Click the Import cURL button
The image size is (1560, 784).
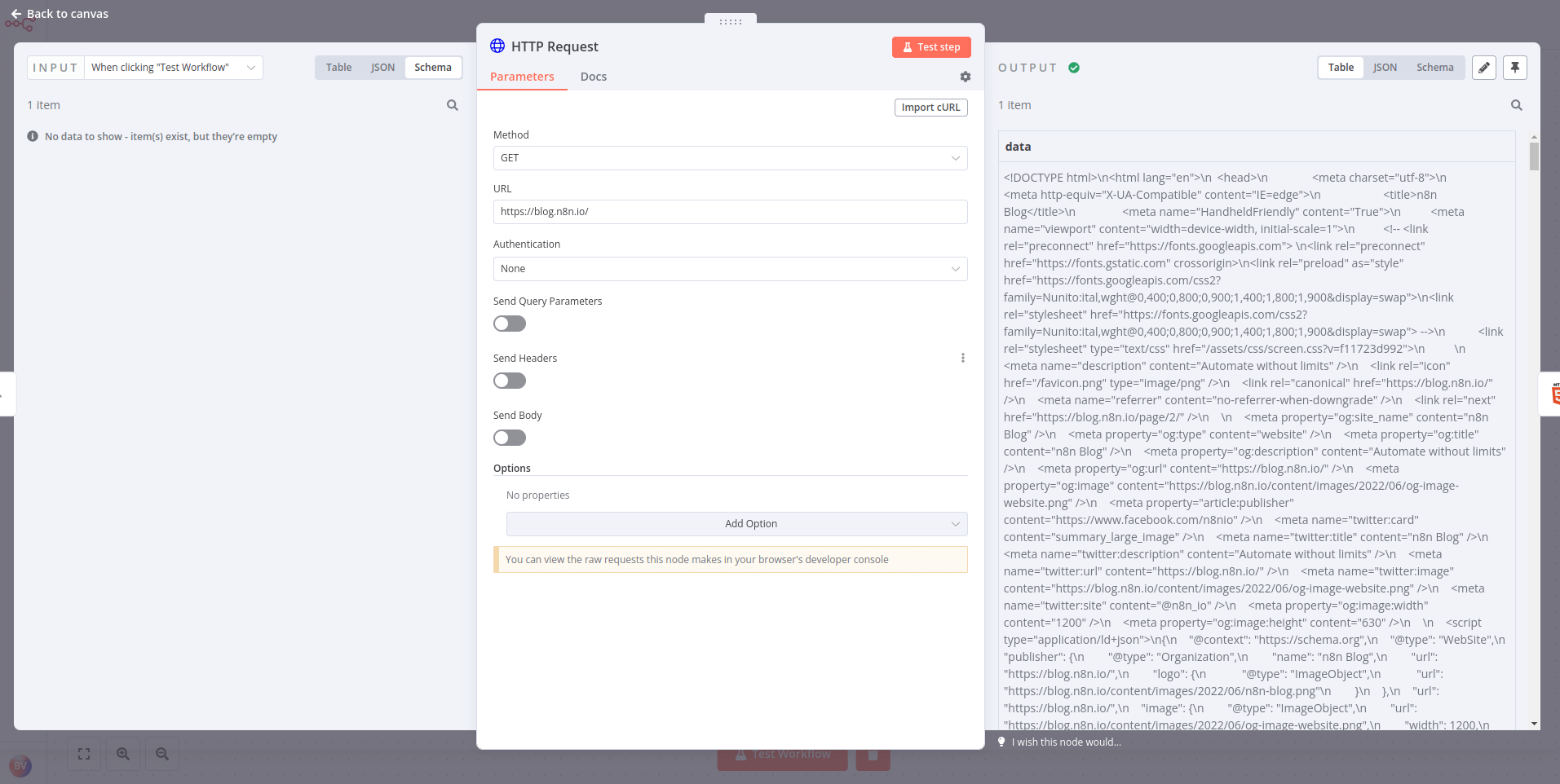[x=930, y=107]
